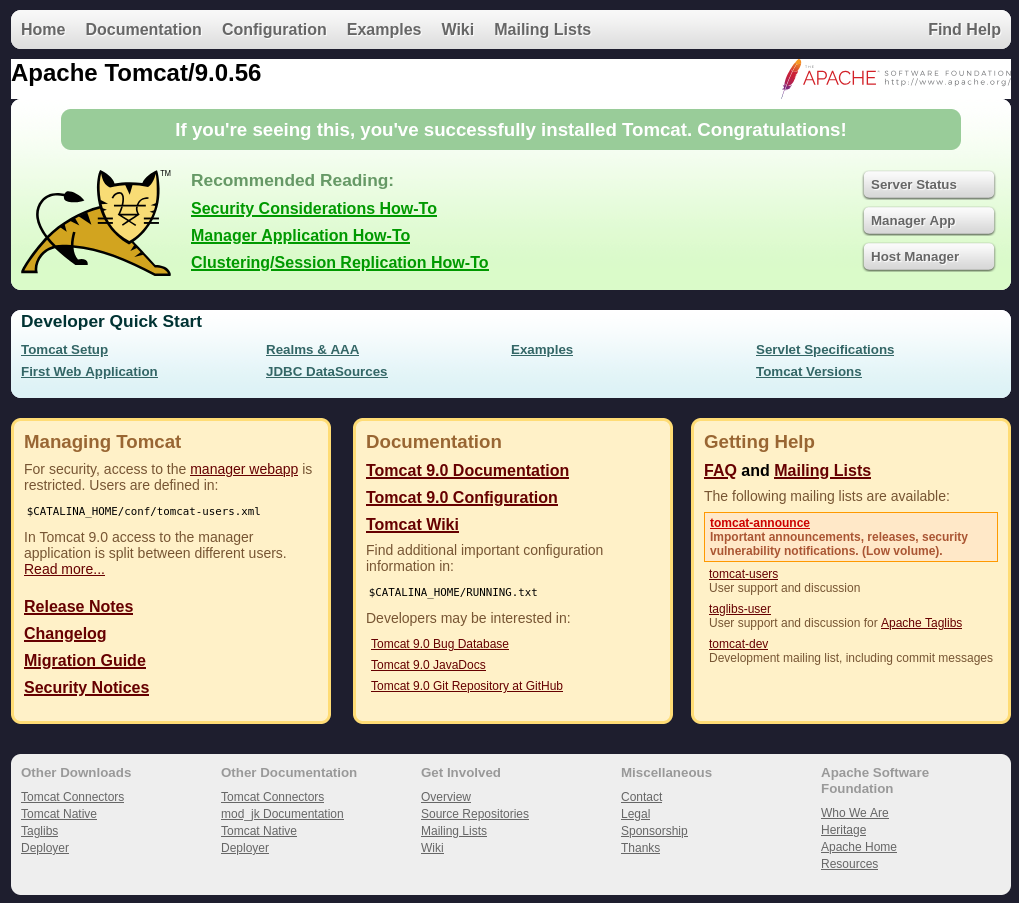This screenshot has height=903, width=1019.
Task: Click the Host Manager button
Action: [x=929, y=257]
